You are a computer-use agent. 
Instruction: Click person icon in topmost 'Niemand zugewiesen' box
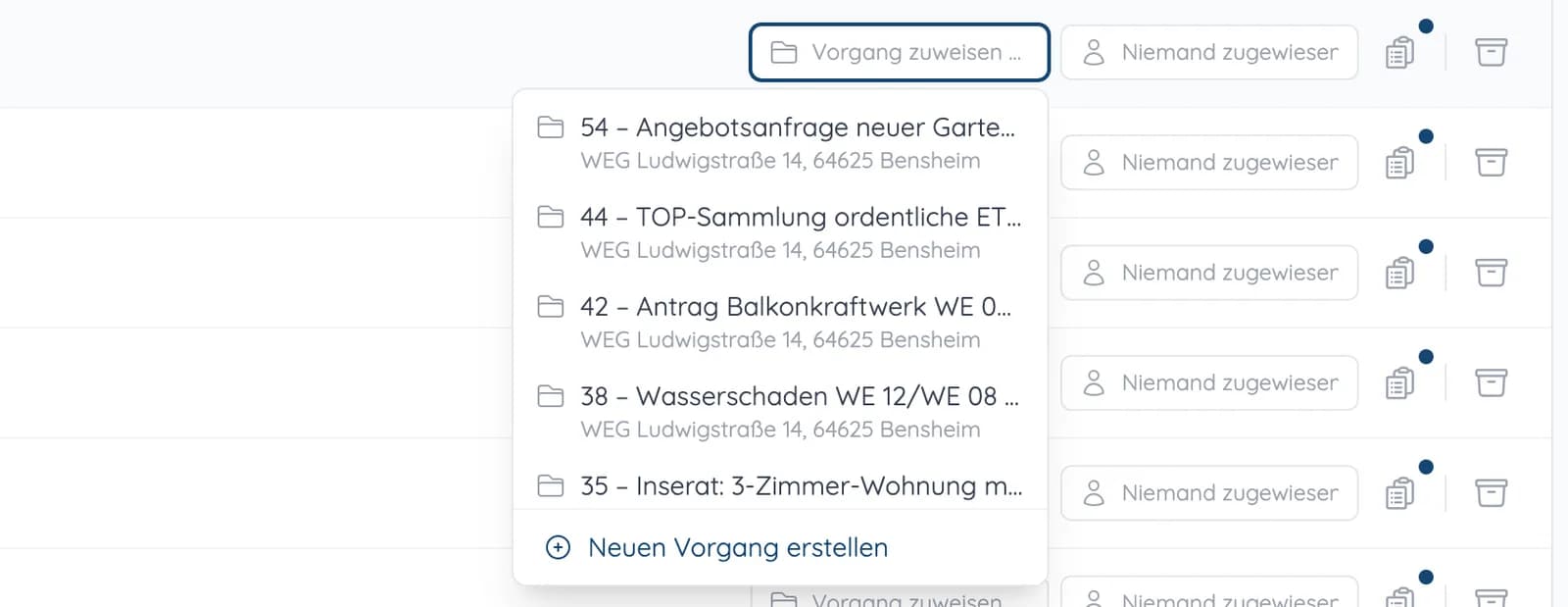[1094, 52]
